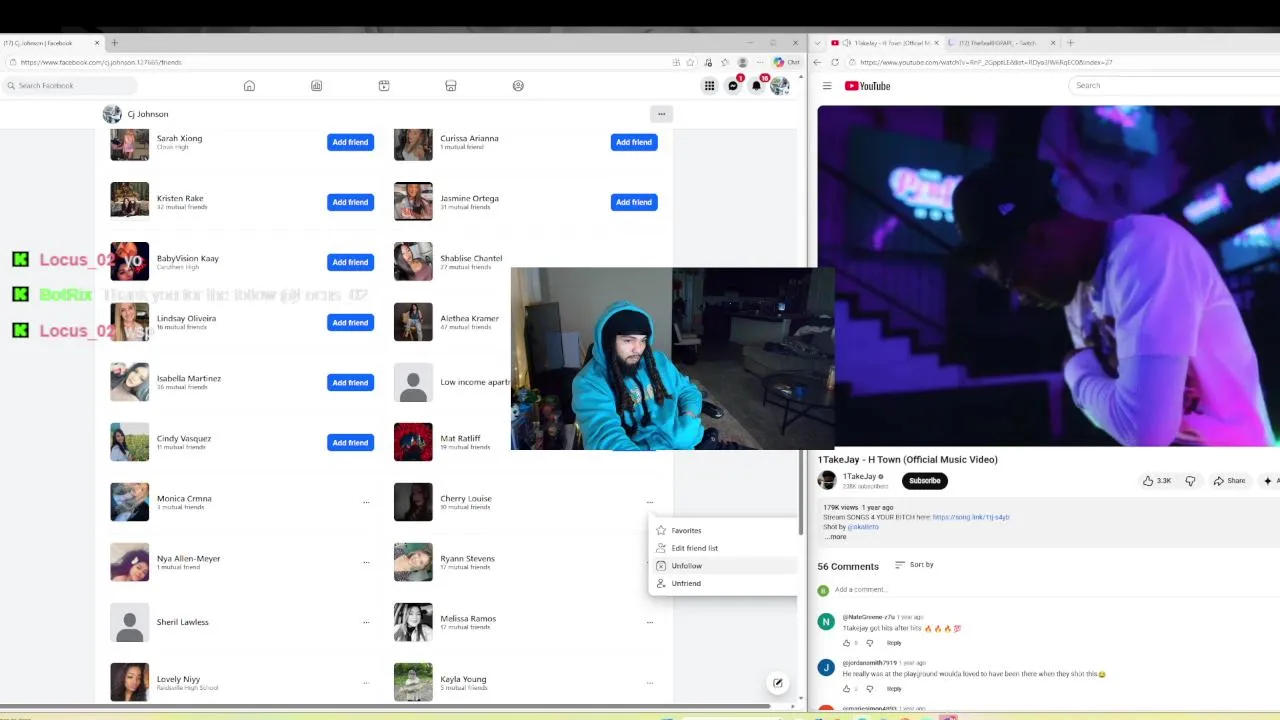Switch to the 1TakeJay YouTube tab
The width and height of the screenshot is (1280, 720).
[885, 43]
